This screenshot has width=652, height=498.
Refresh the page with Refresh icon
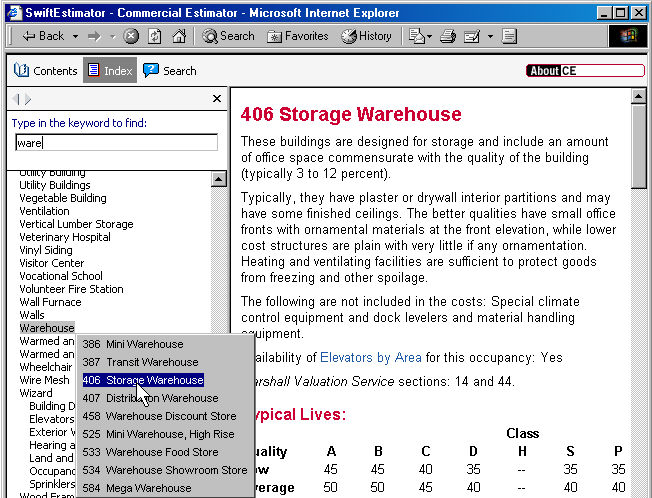click(155, 36)
